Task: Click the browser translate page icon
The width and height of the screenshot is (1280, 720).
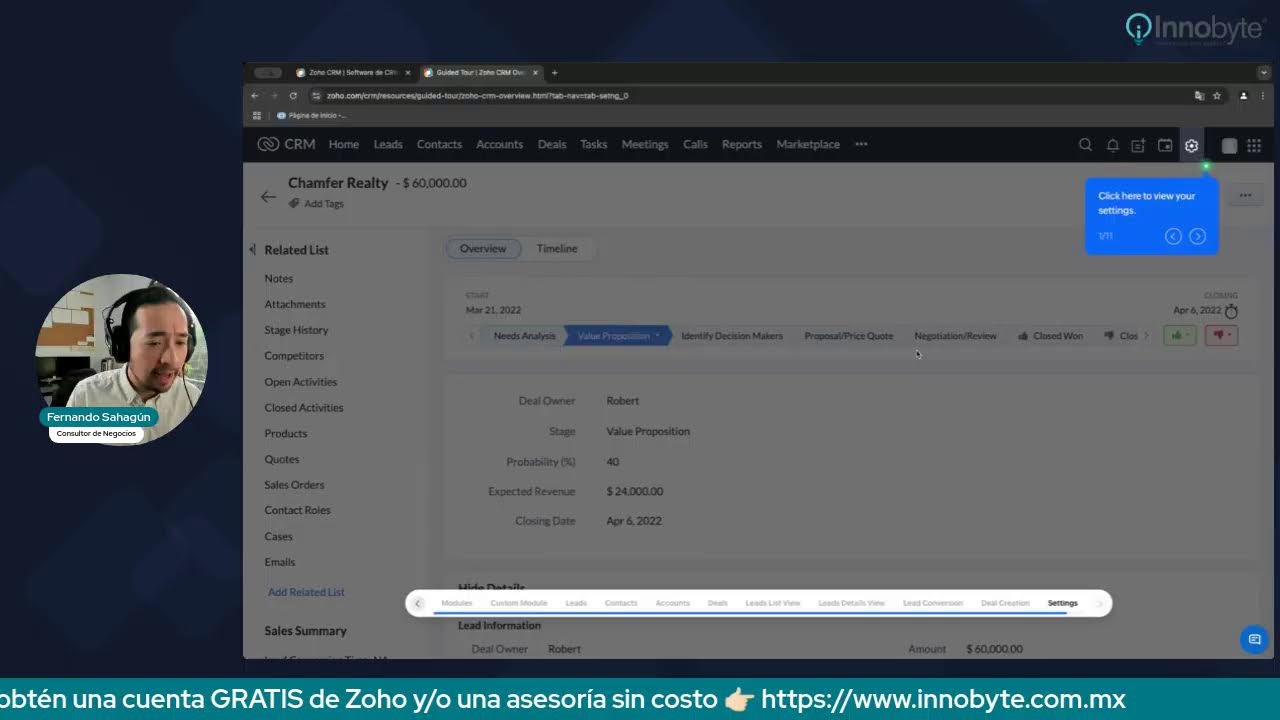Action: pos(1199,96)
